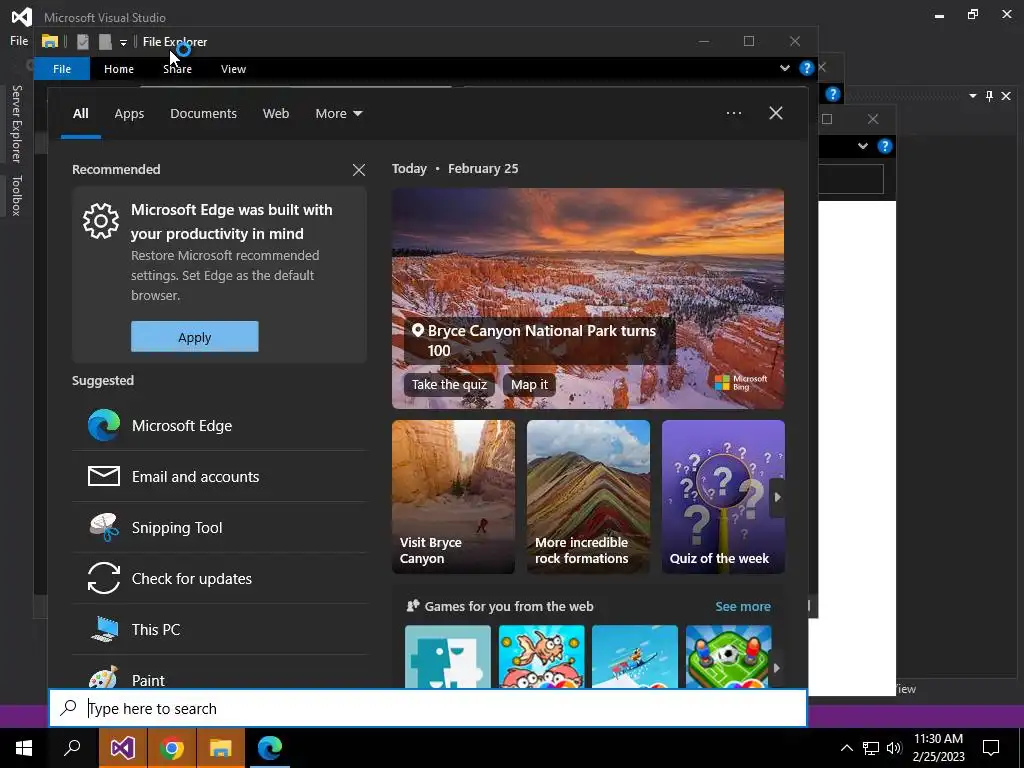Expand the More filter dropdown
This screenshot has width=1024, height=768.
[338, 114]
